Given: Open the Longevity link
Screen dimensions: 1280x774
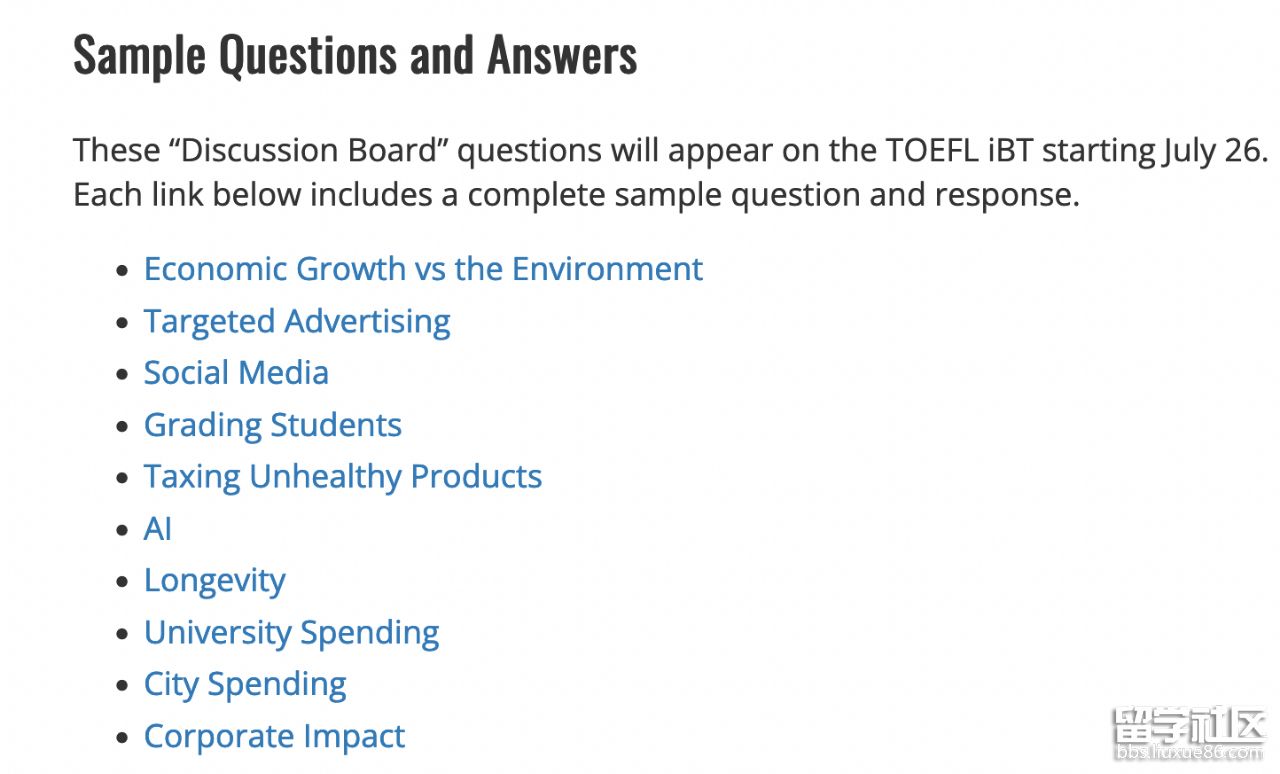Looking at the screenshot, I should (x=215, y=581).
